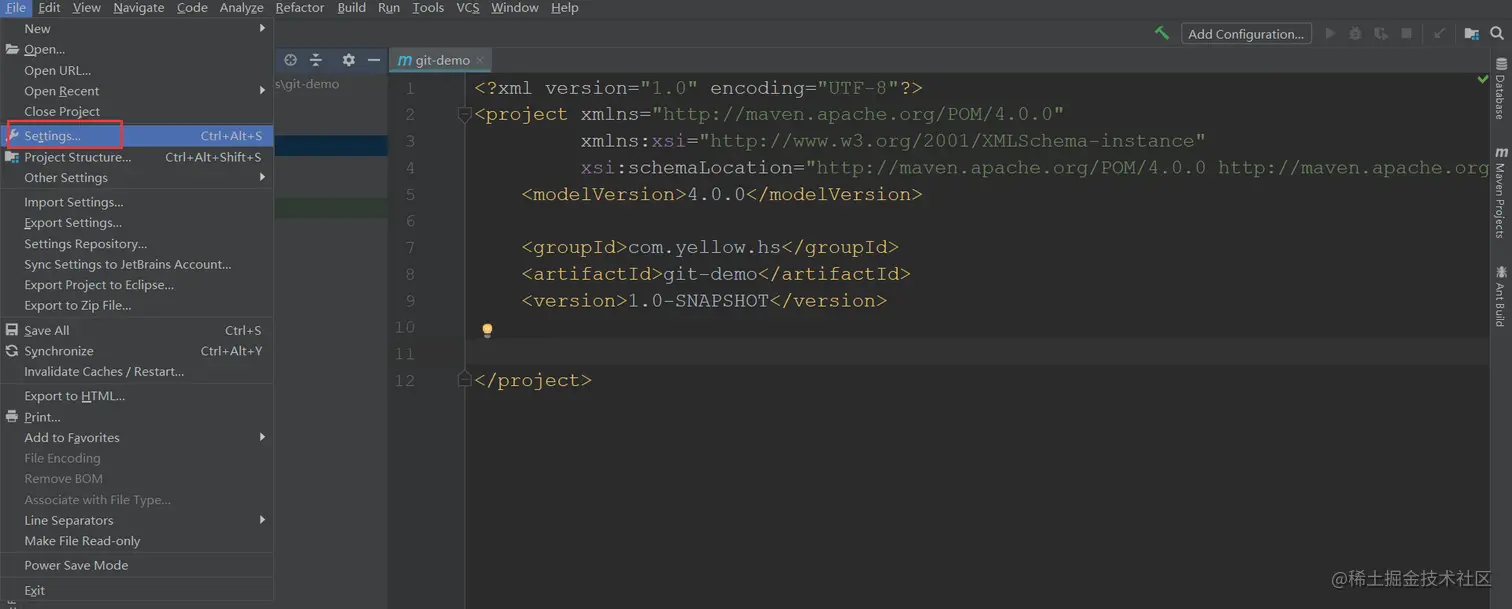Viewport: 1512px width, 609px height.
Task: Click the Build Project hammer icon
Action: pos(1161,33)
